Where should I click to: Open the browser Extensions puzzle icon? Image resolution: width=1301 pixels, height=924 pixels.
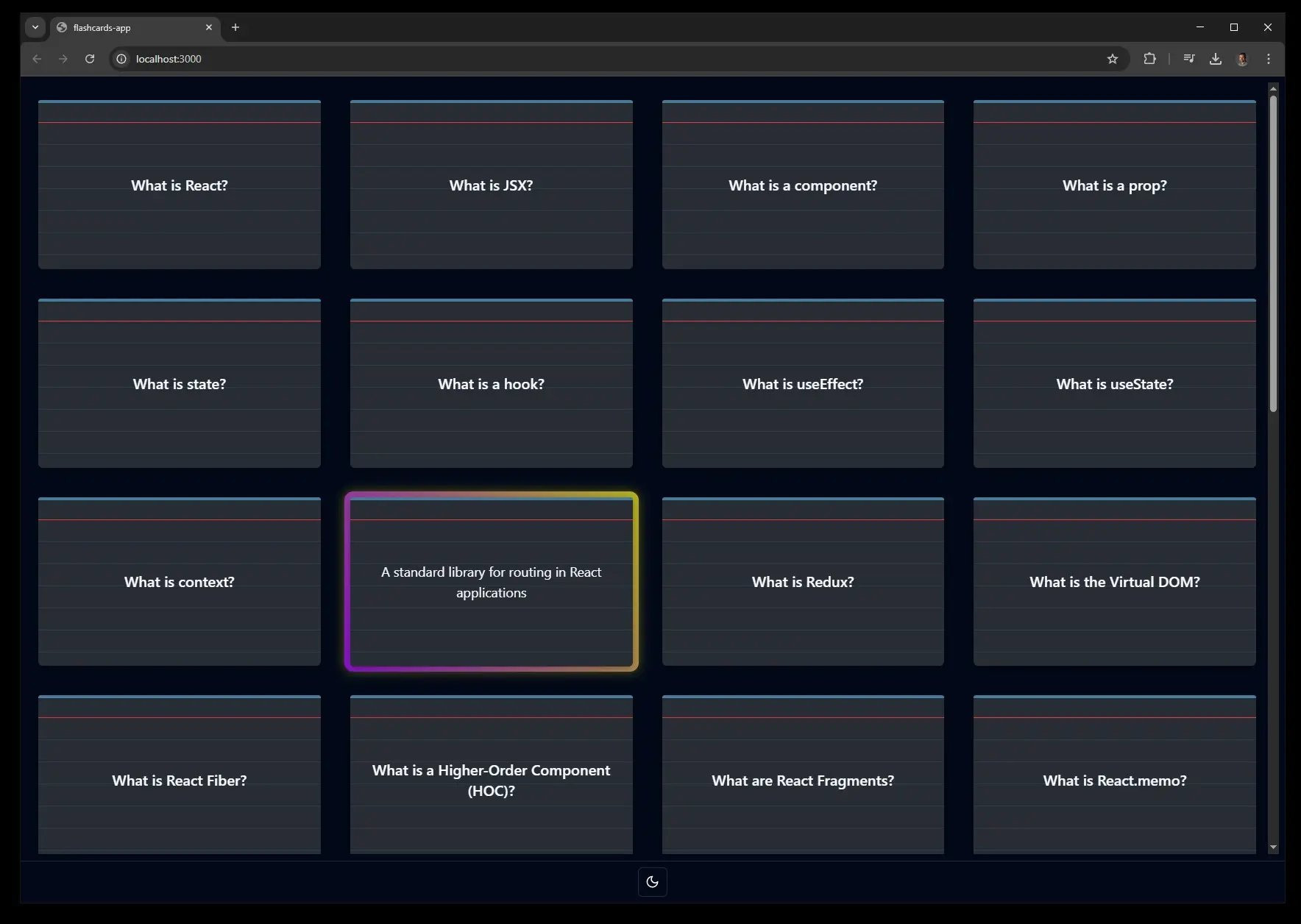tap(1149, 59)
